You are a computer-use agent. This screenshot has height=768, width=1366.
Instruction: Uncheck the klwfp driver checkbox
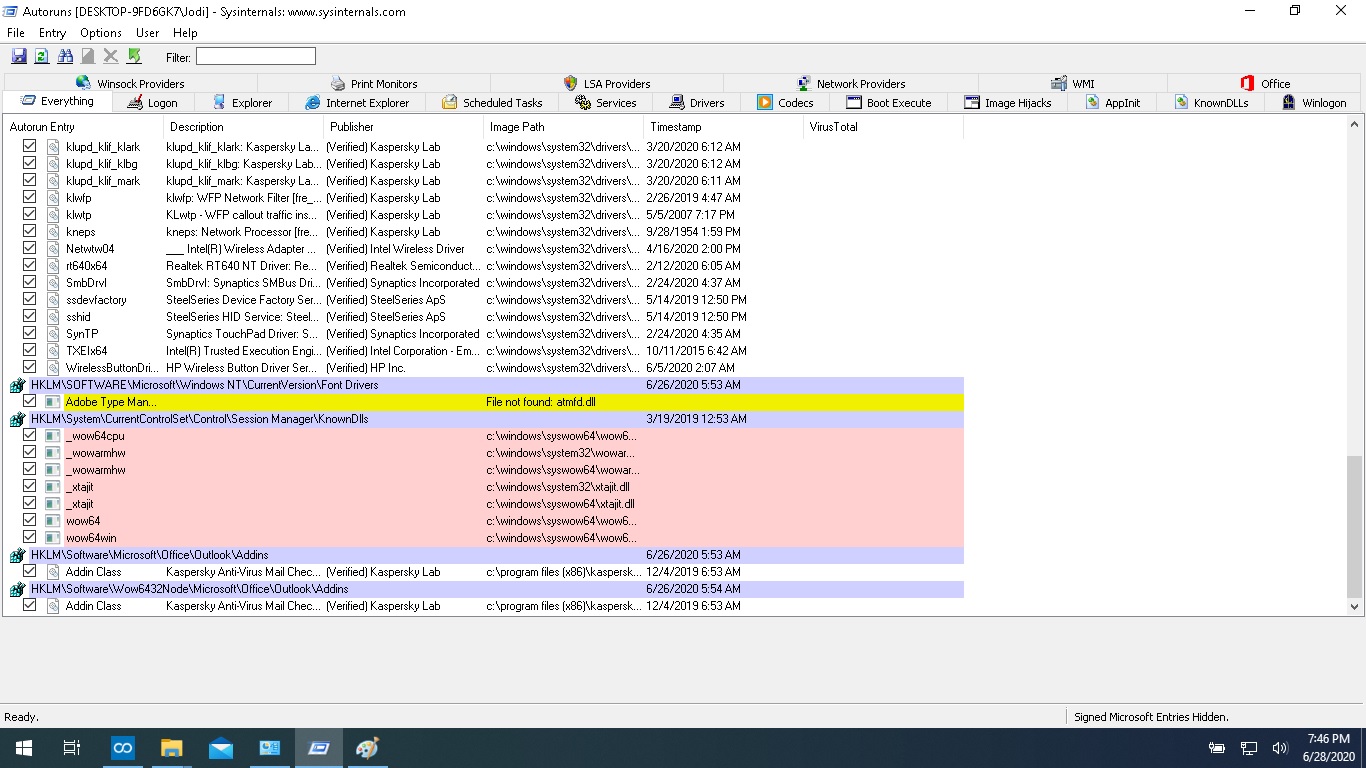coord(30,198)
